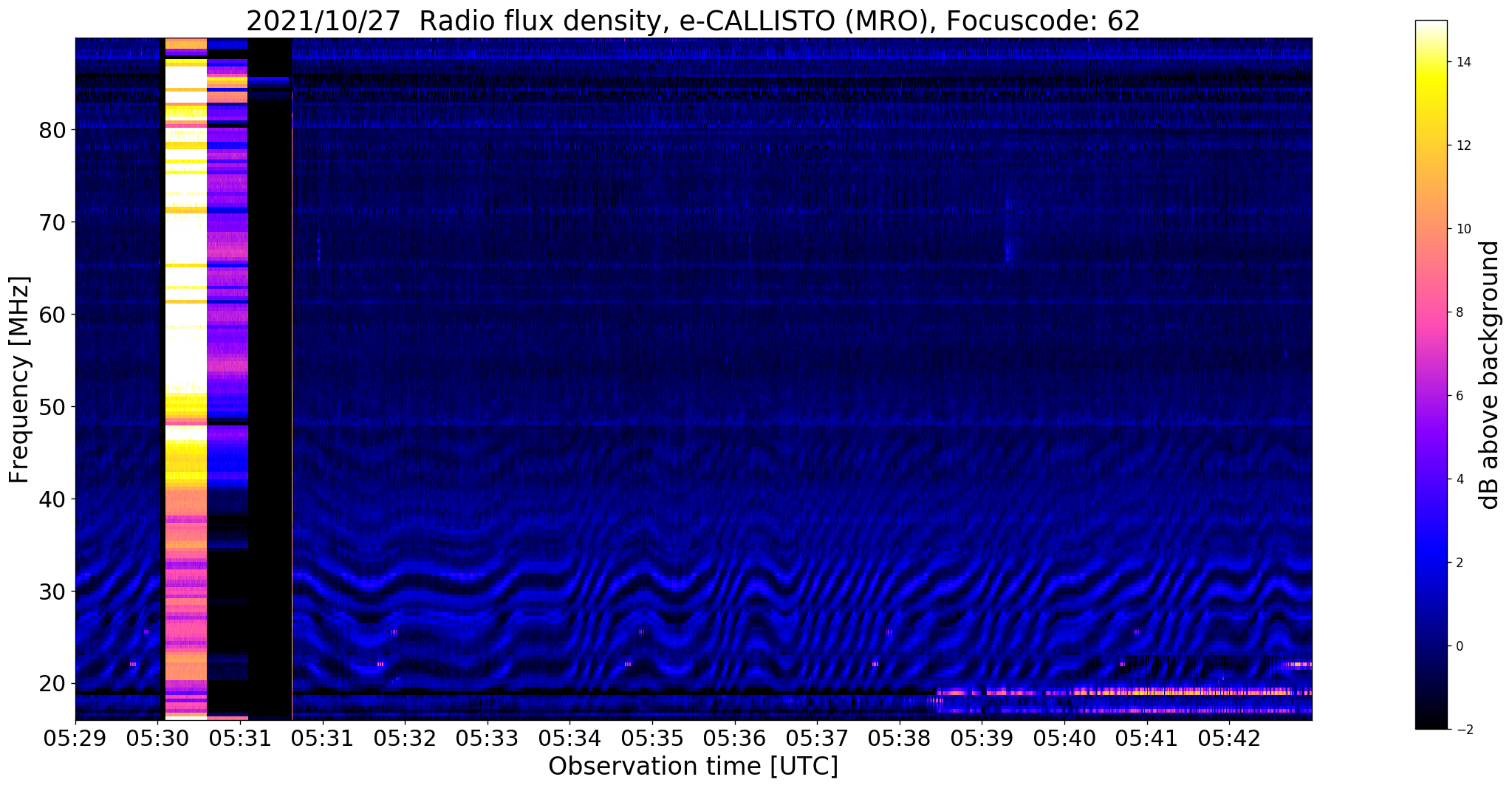Click the colorbar tick labeled 4
The image size is (1512, 788).
(1459, 480)
